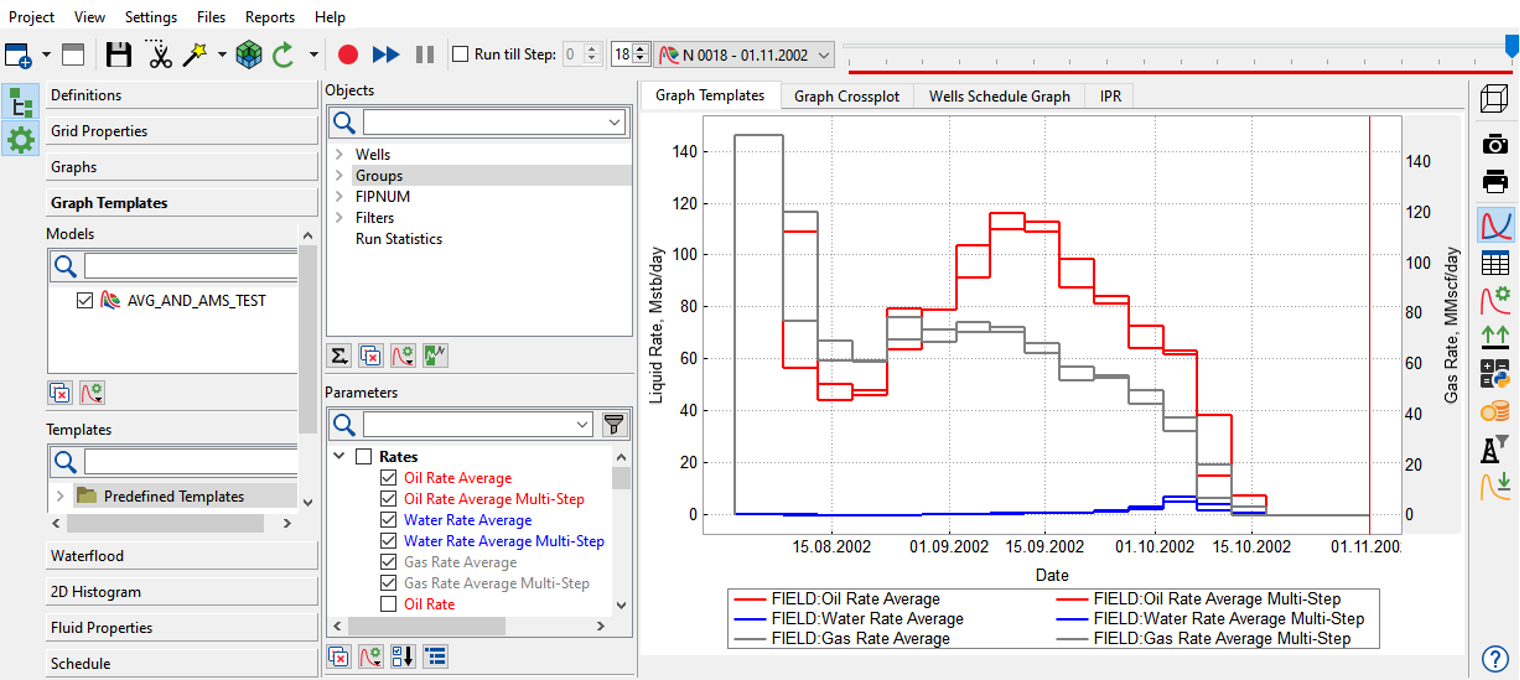The width and height of the screenshot is (1520, 680).
Task: Expand the Predefined Templates folder
Action: tap(60, 496)
